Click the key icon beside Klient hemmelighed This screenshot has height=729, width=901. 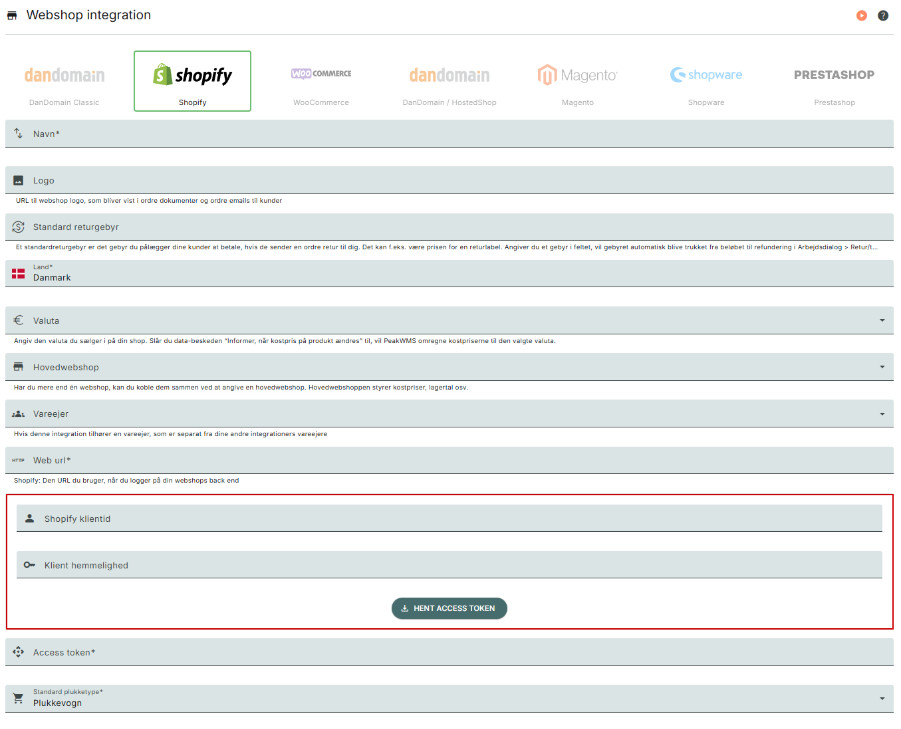click(x=29, y=565)
